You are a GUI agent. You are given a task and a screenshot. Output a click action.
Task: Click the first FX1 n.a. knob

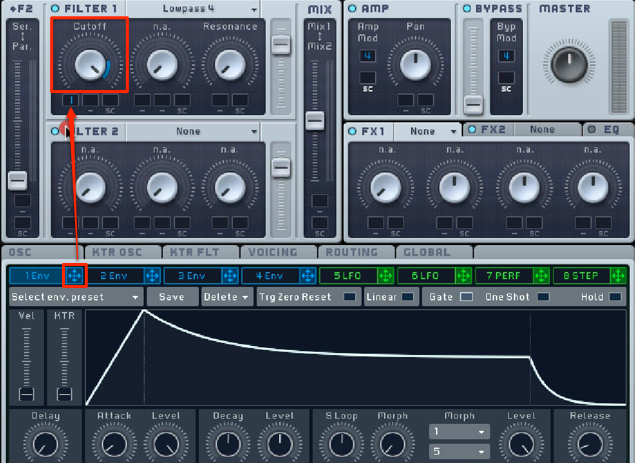point(386,187)
